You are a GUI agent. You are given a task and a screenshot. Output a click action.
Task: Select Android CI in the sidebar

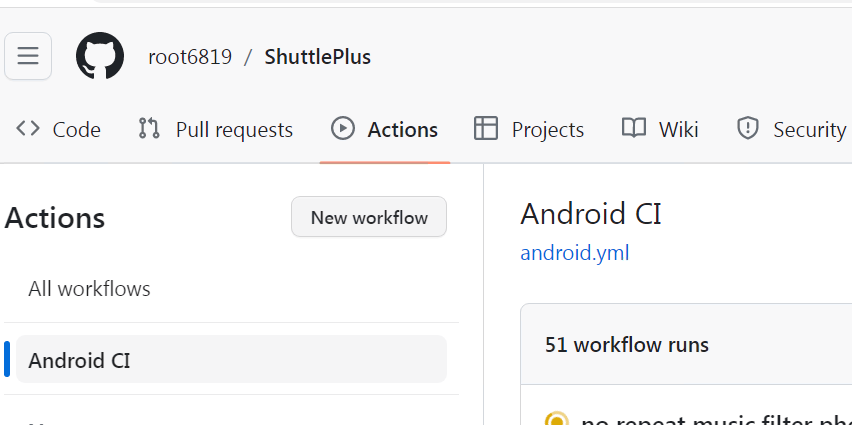pyautogui.click(x=79, y=360)
